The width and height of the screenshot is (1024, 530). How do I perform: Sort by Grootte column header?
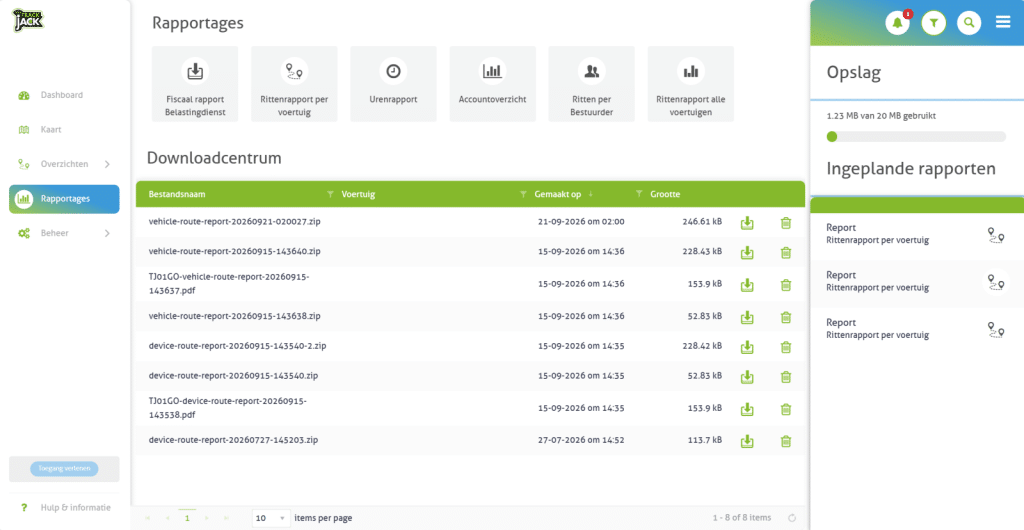pyautogui.click(x=665, y=195)
